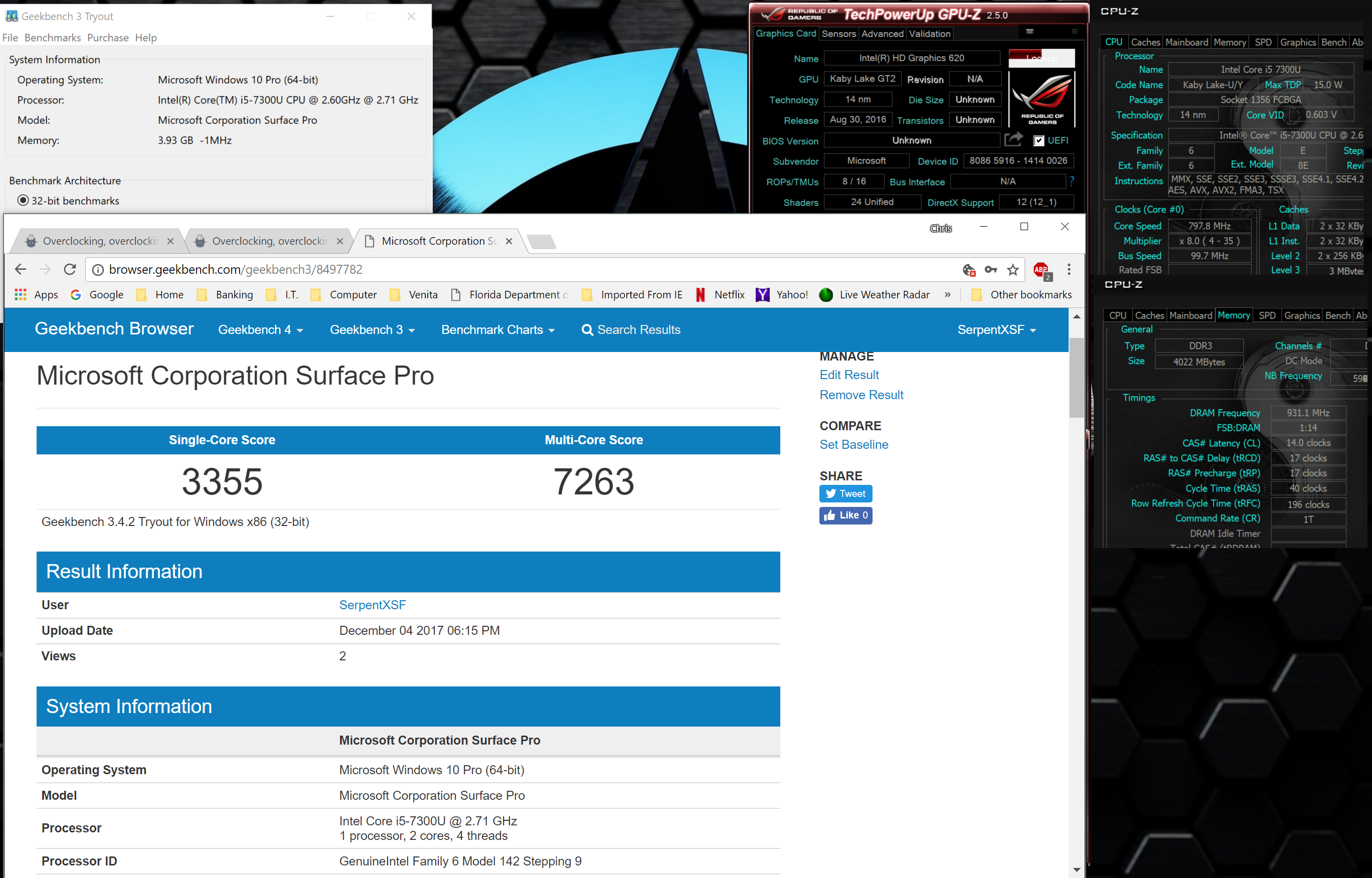1372x878 pixels.
Task: Open the Computer bookmarks folder
Action: coord(344,295)
